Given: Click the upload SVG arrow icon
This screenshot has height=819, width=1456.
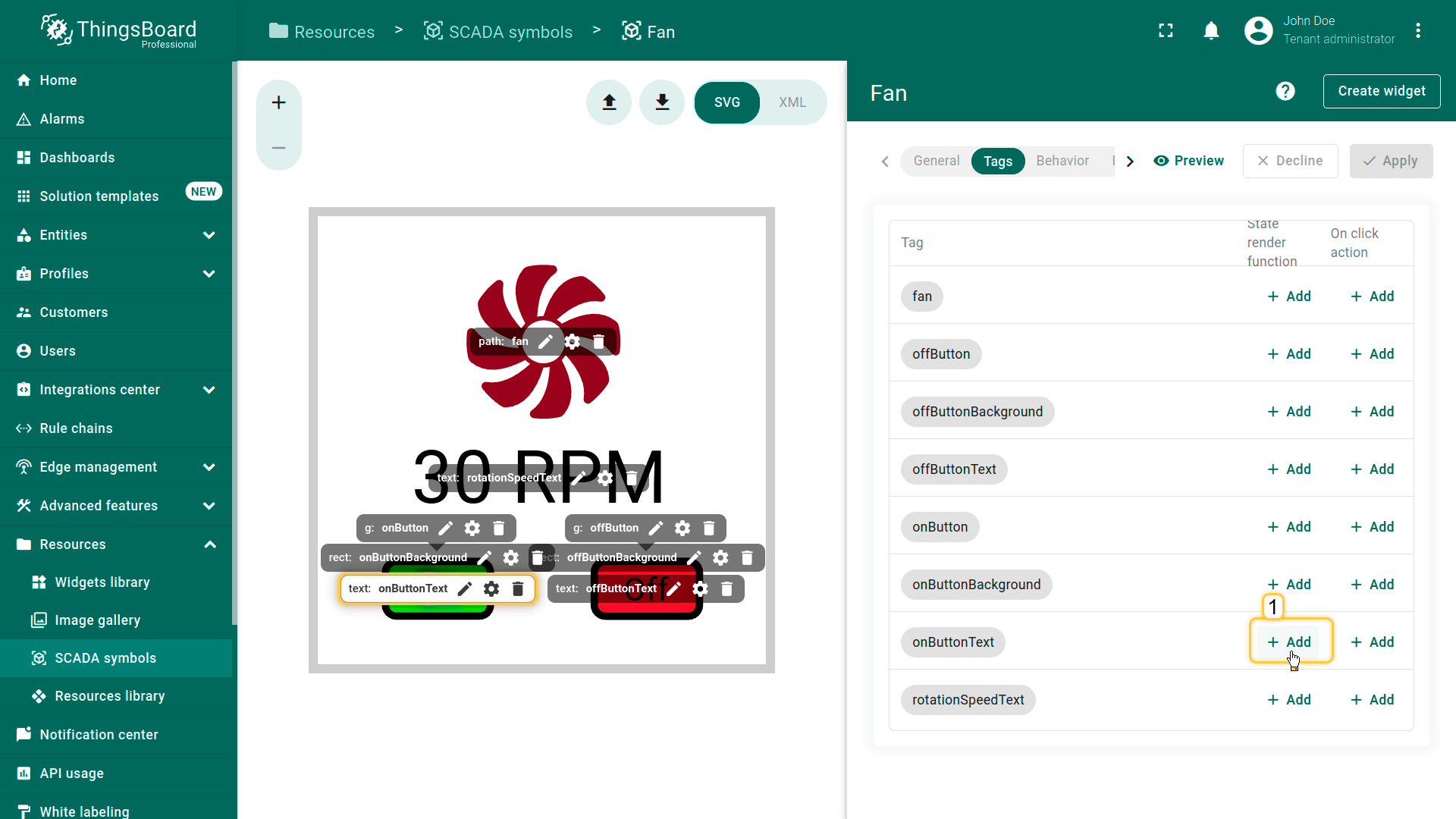Looking at the screenshot, I should (609, 102).
